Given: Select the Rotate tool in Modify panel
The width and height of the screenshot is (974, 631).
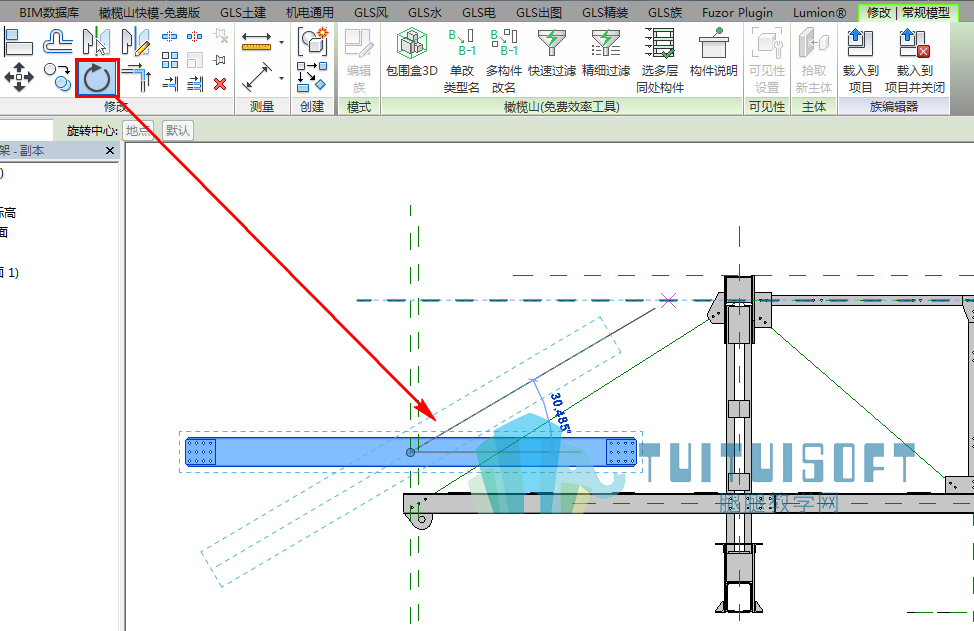Looking at the screenshot, I should point(97,78).
